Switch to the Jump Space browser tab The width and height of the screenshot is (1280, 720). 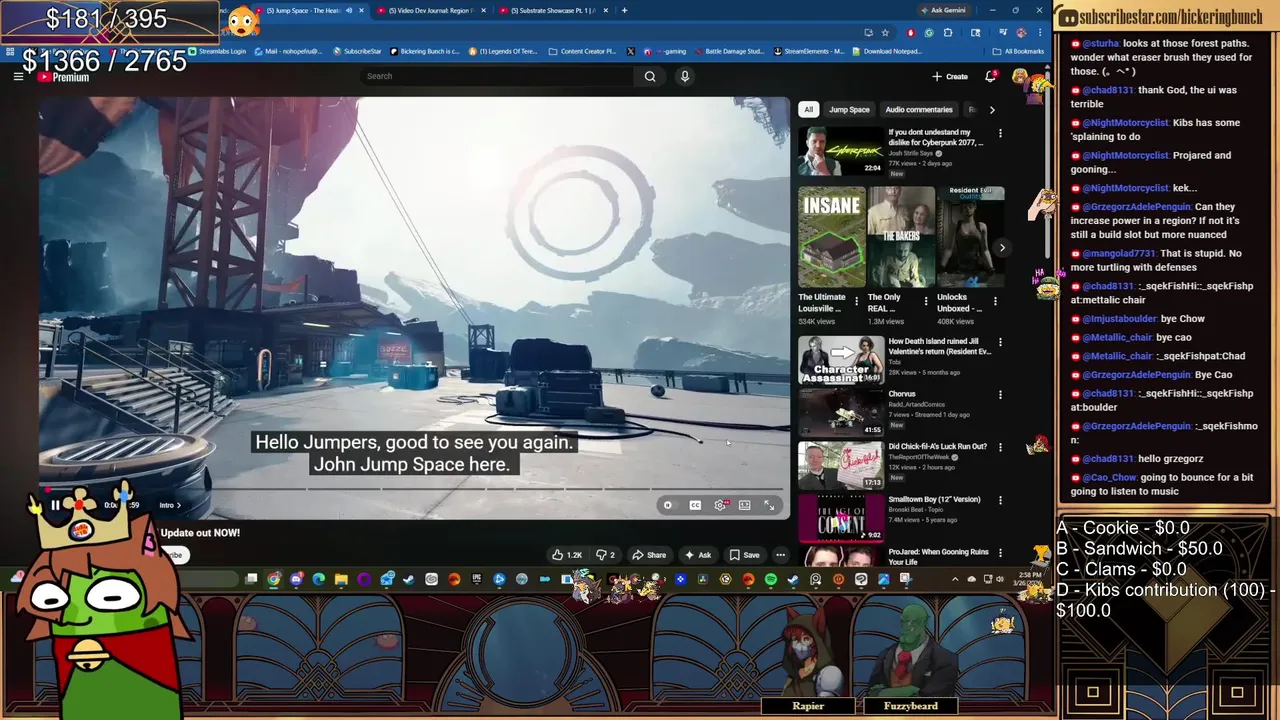pyautogui.click(x=309, y=10)
